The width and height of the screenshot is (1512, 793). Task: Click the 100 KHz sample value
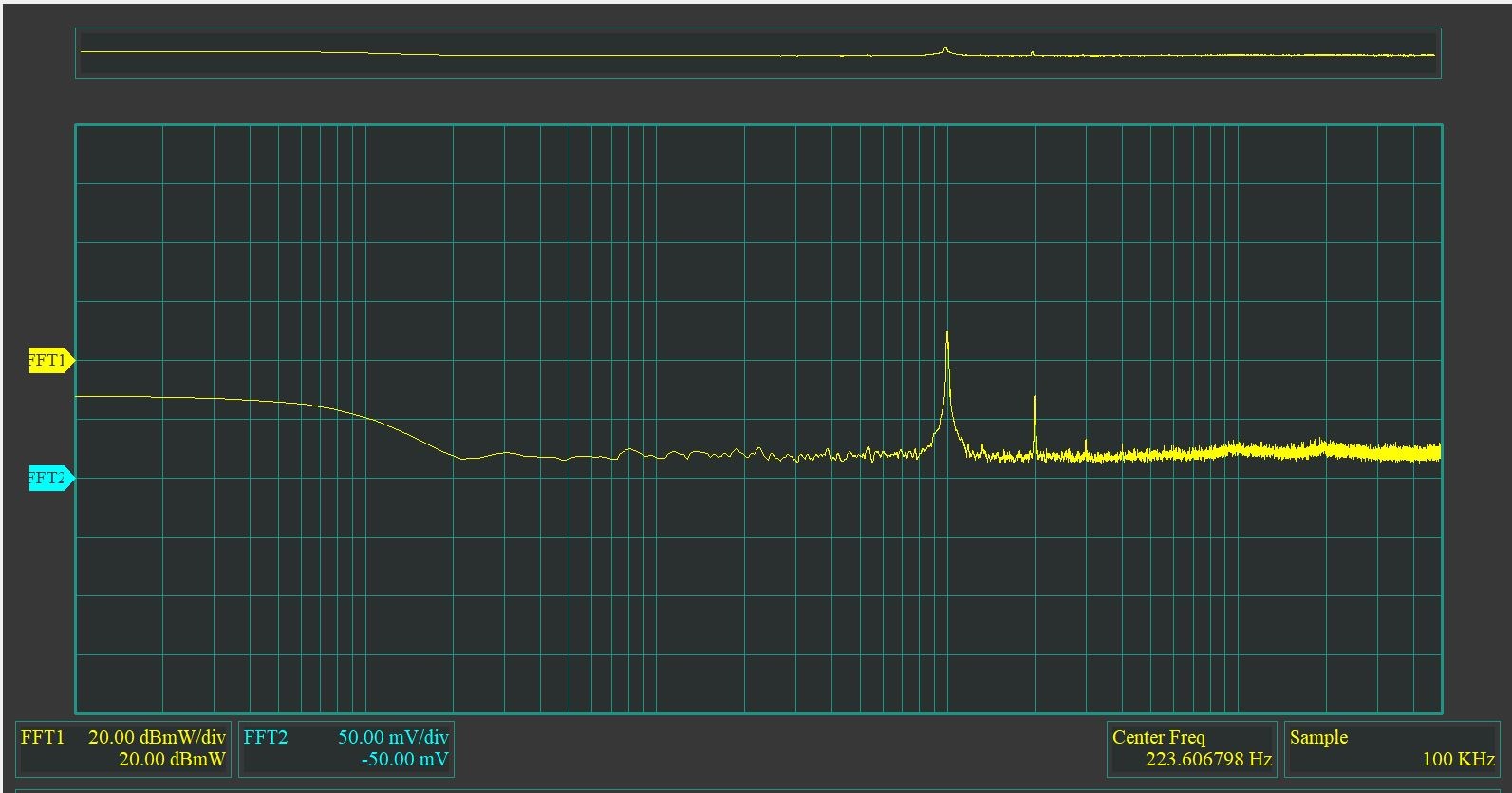1458,759
